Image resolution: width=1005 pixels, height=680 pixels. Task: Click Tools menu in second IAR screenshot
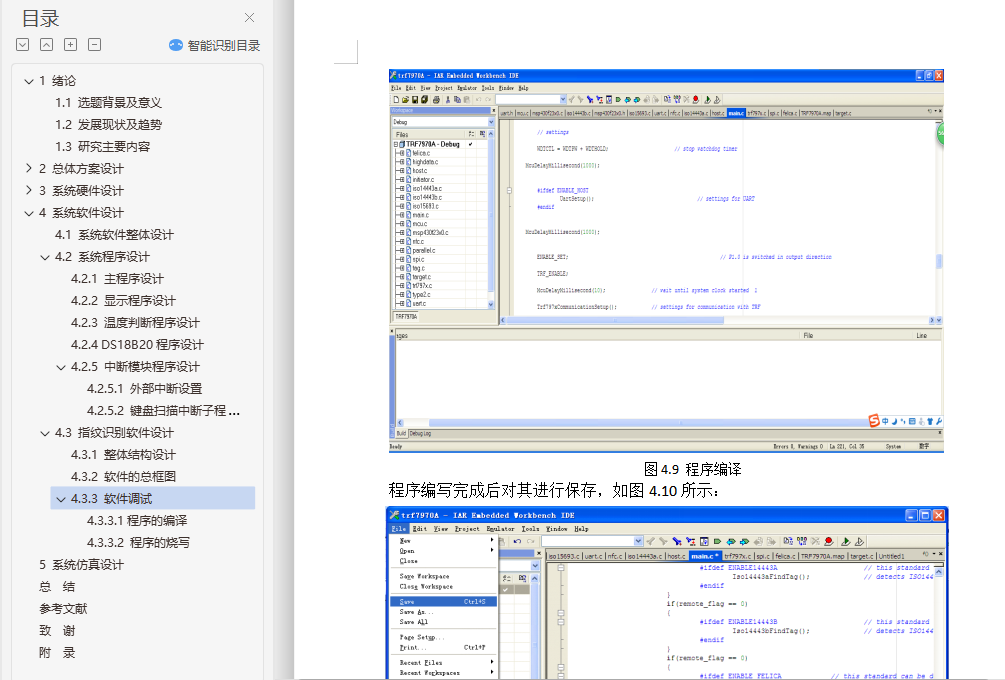pyautogui.click(x=530, y=529)
